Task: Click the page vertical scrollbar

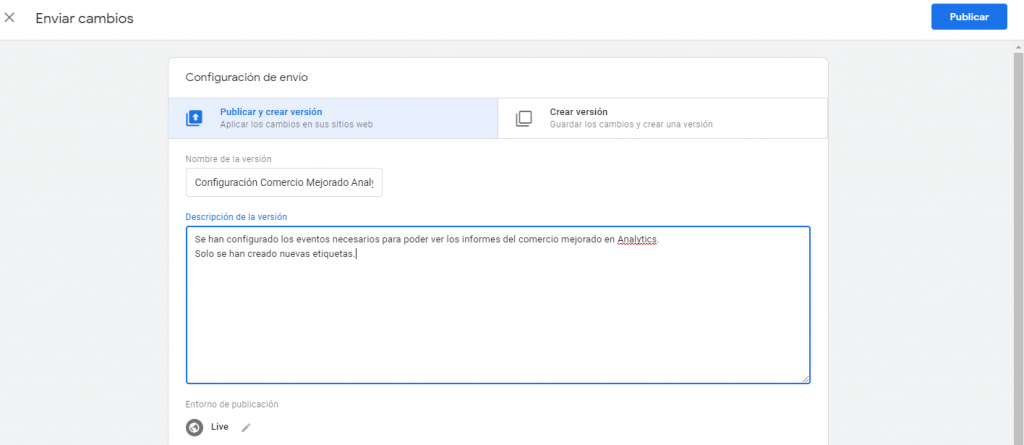Action: [1018, 248]
